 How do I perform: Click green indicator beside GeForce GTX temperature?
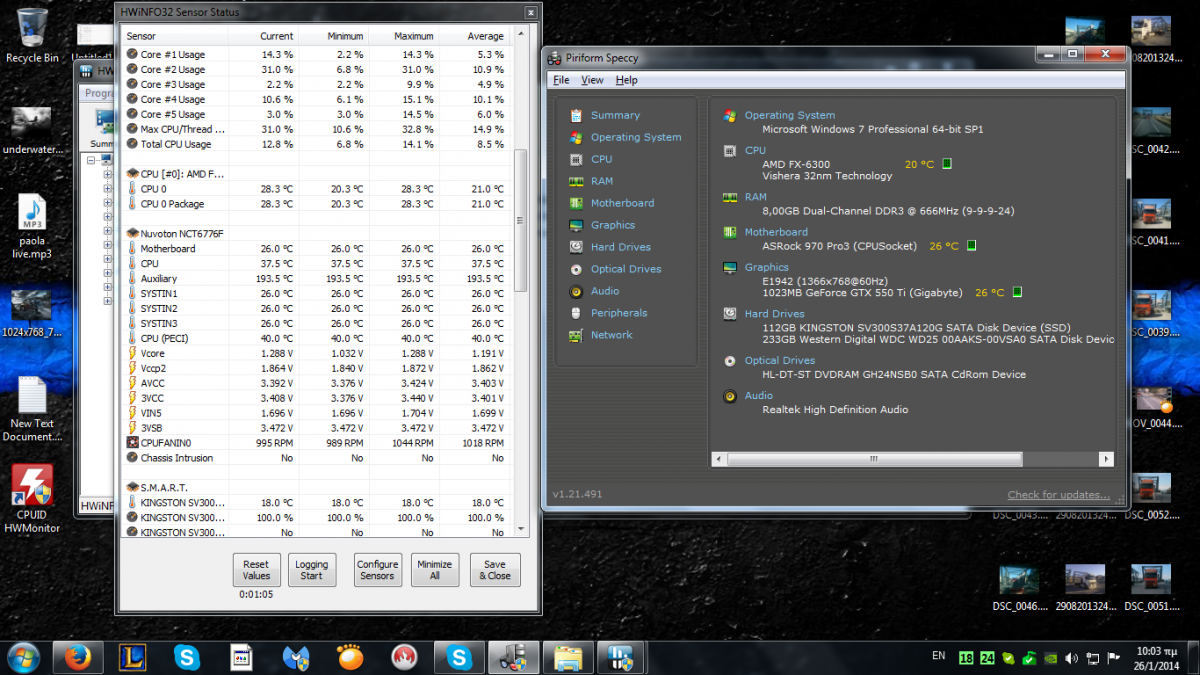tap(1017, 292)
